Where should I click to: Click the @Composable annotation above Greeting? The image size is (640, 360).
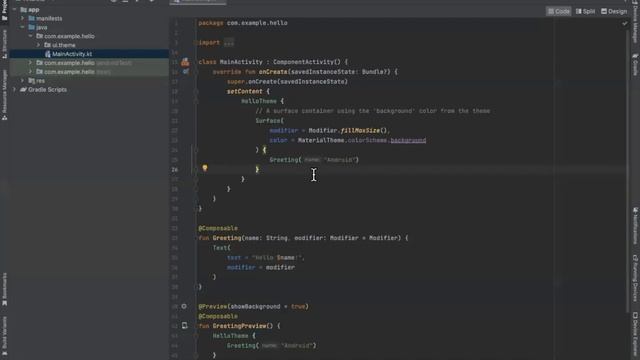point(218,228)
